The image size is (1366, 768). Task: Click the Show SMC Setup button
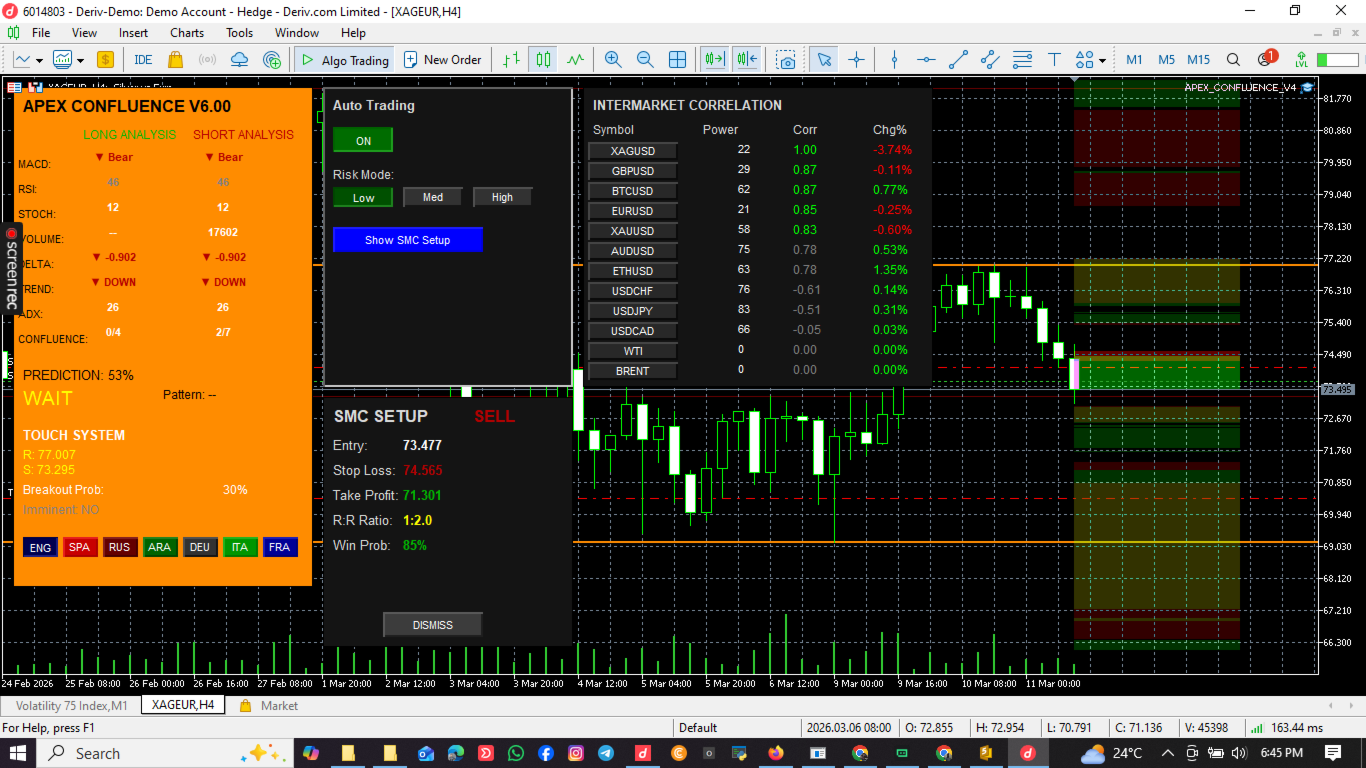click(408, 240)
